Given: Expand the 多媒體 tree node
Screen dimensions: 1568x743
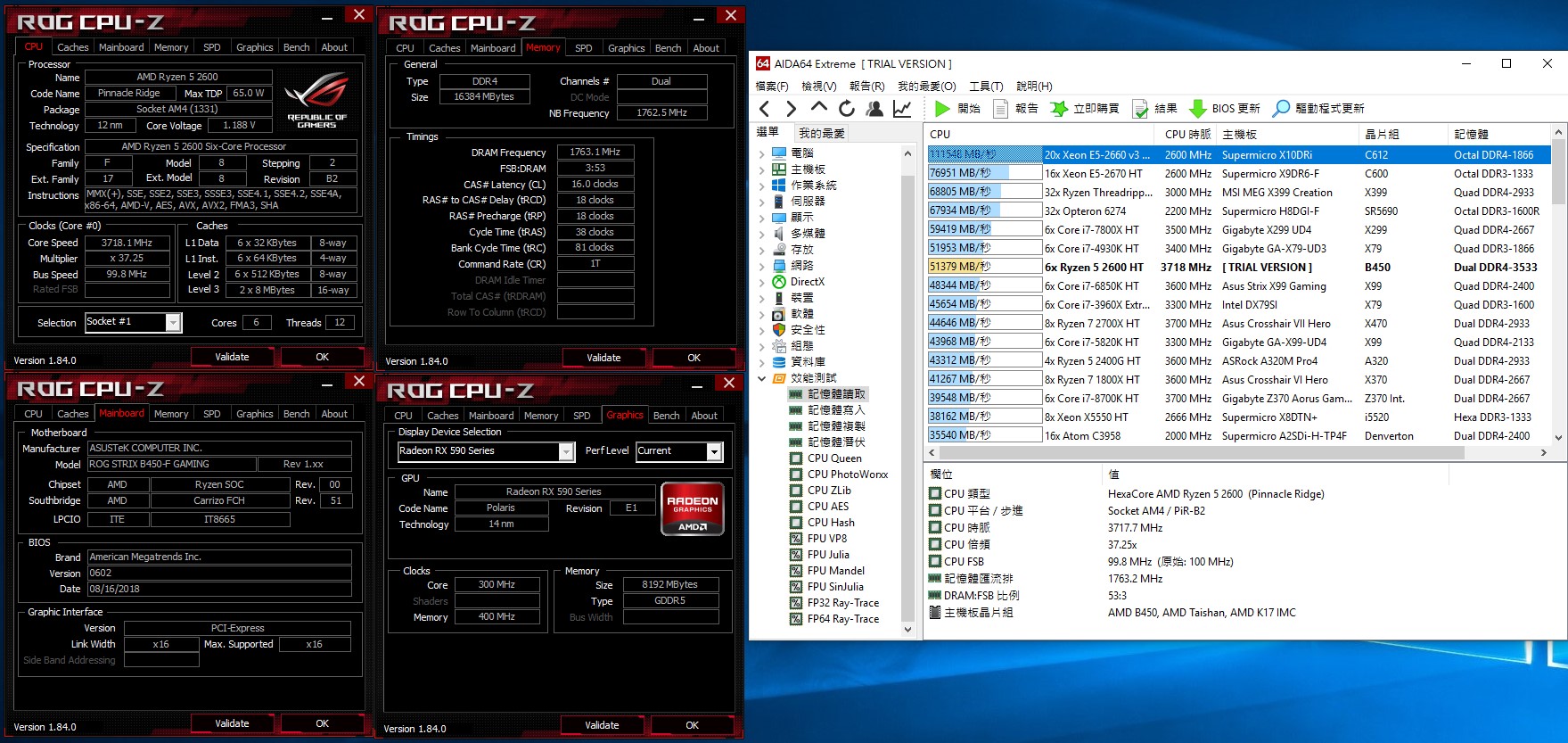Looking at the screenshot, I should click(761, 234).
